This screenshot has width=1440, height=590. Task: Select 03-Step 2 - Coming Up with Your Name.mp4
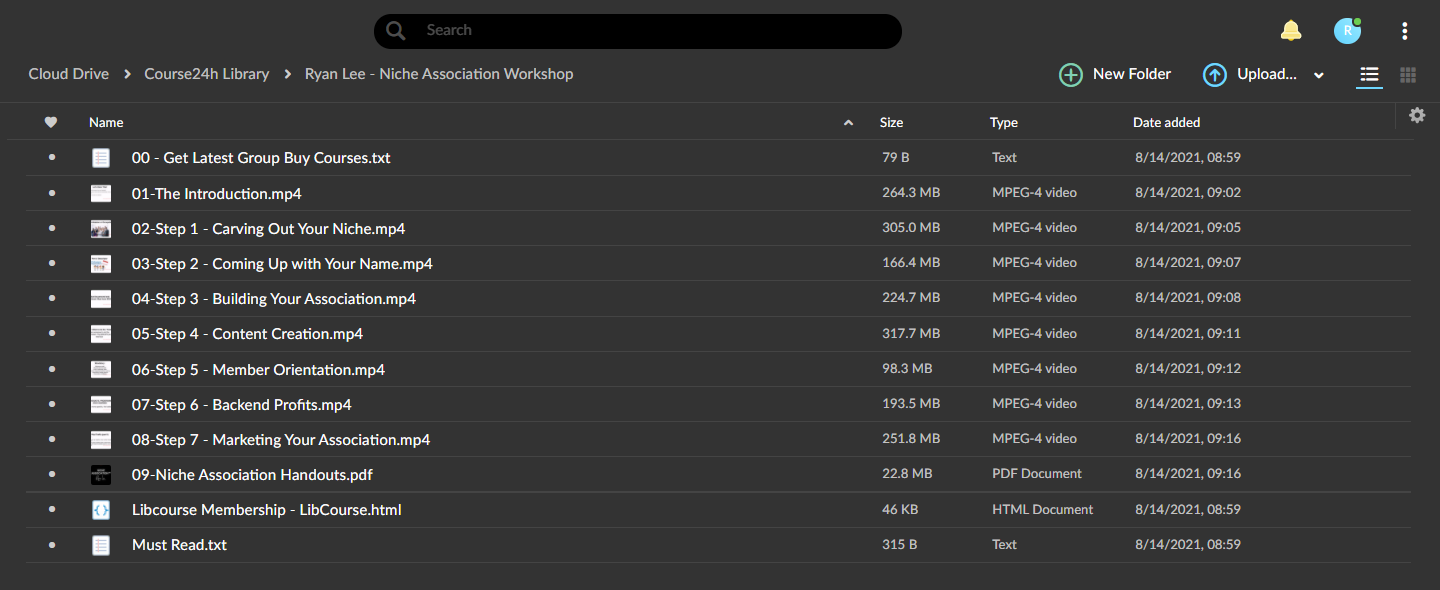point(282,264)
